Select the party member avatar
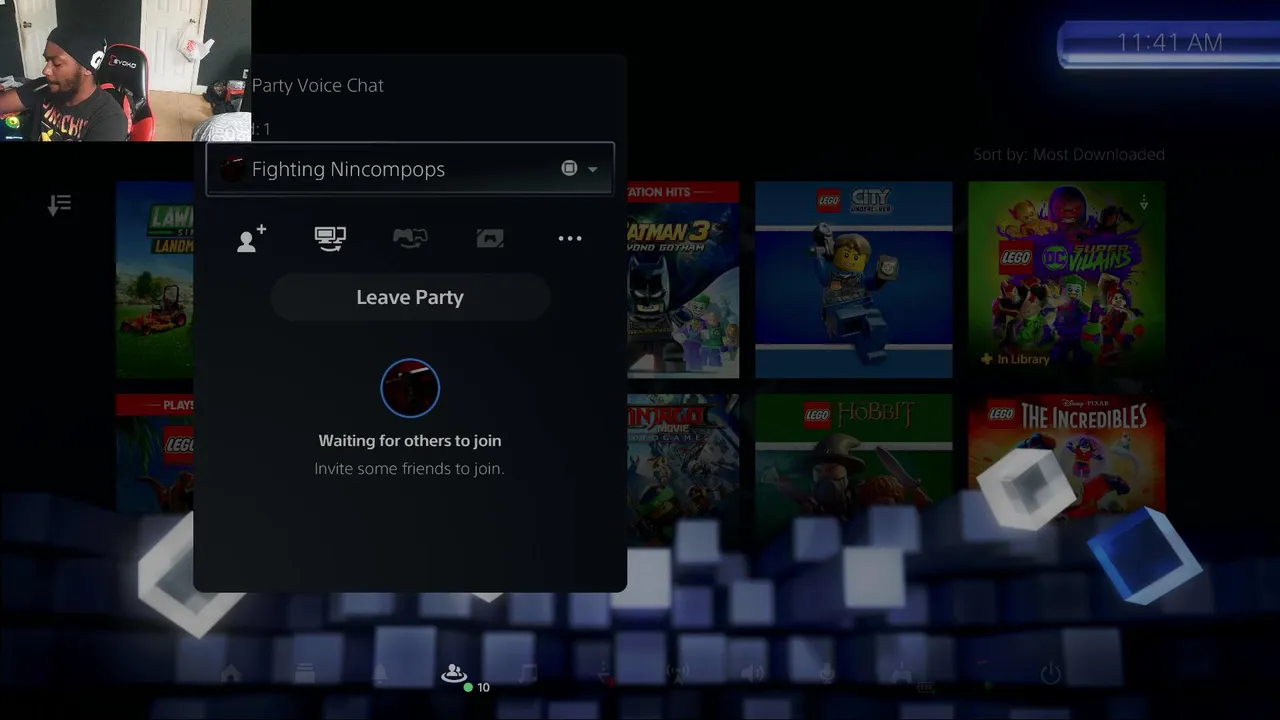This screenshot has height=720, width=1280. (x=410, y=388)
